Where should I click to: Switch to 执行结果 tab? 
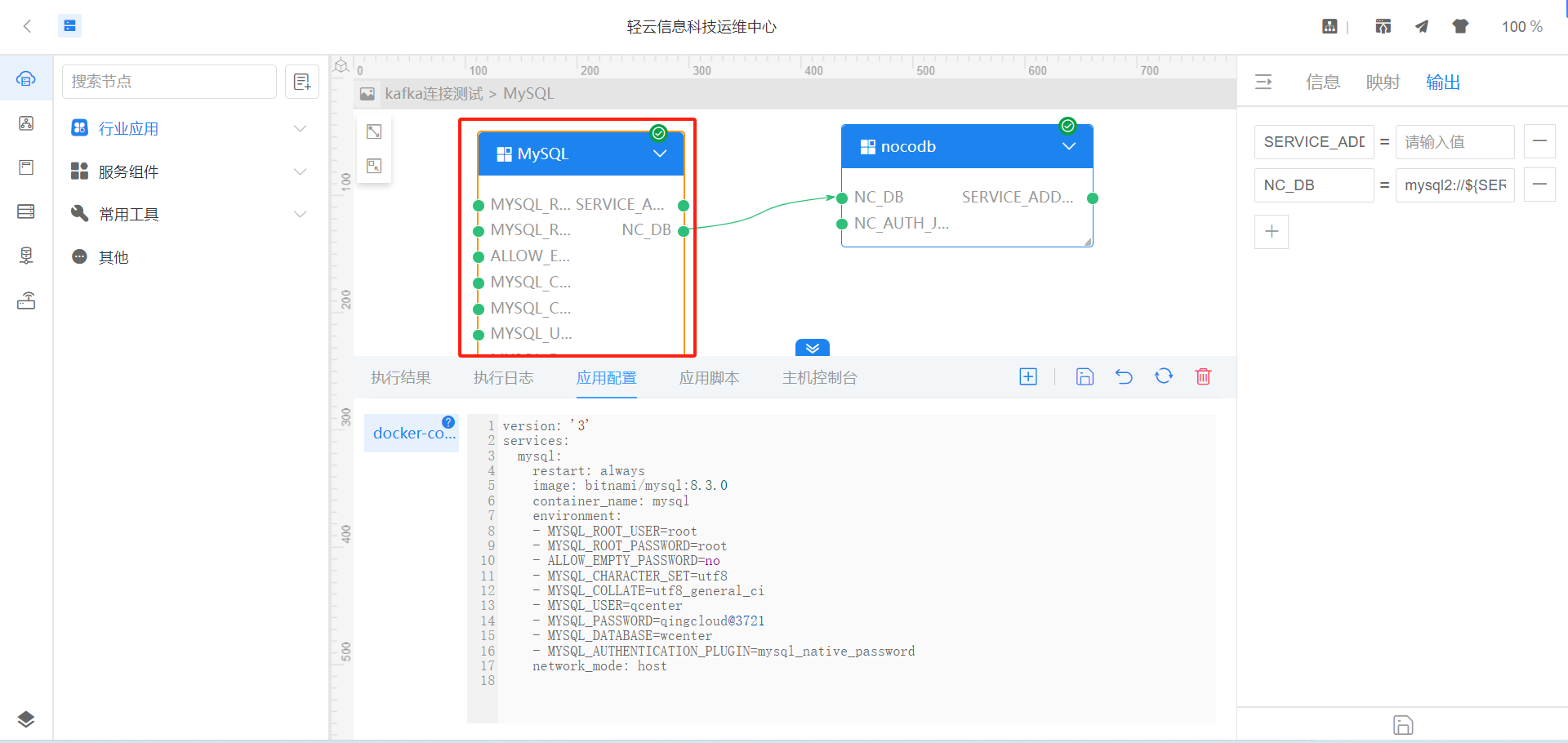pyautogui.click(x=400, y=378)
